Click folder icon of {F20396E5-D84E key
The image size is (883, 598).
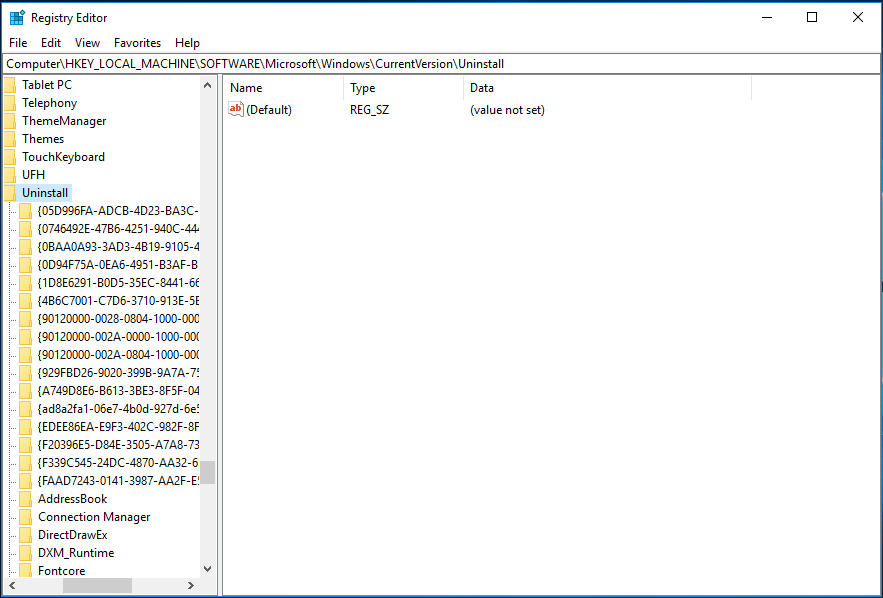[25, 445]
